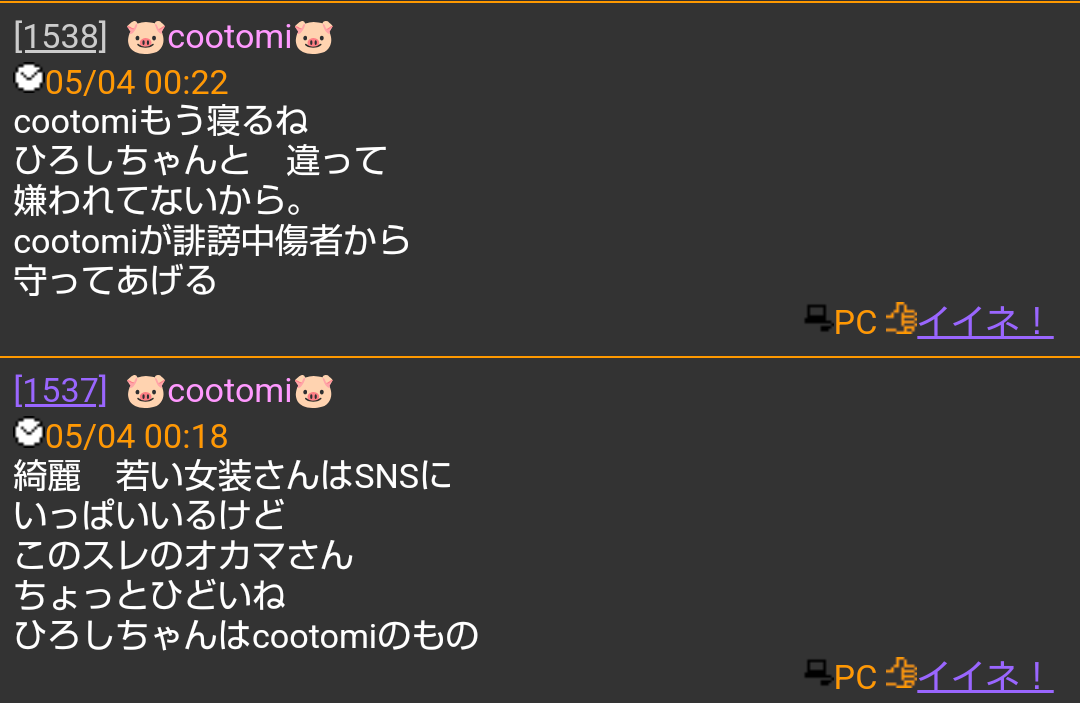Open post number 1537 link
The height and width of the screenshot is (703, 1080).
61,391
